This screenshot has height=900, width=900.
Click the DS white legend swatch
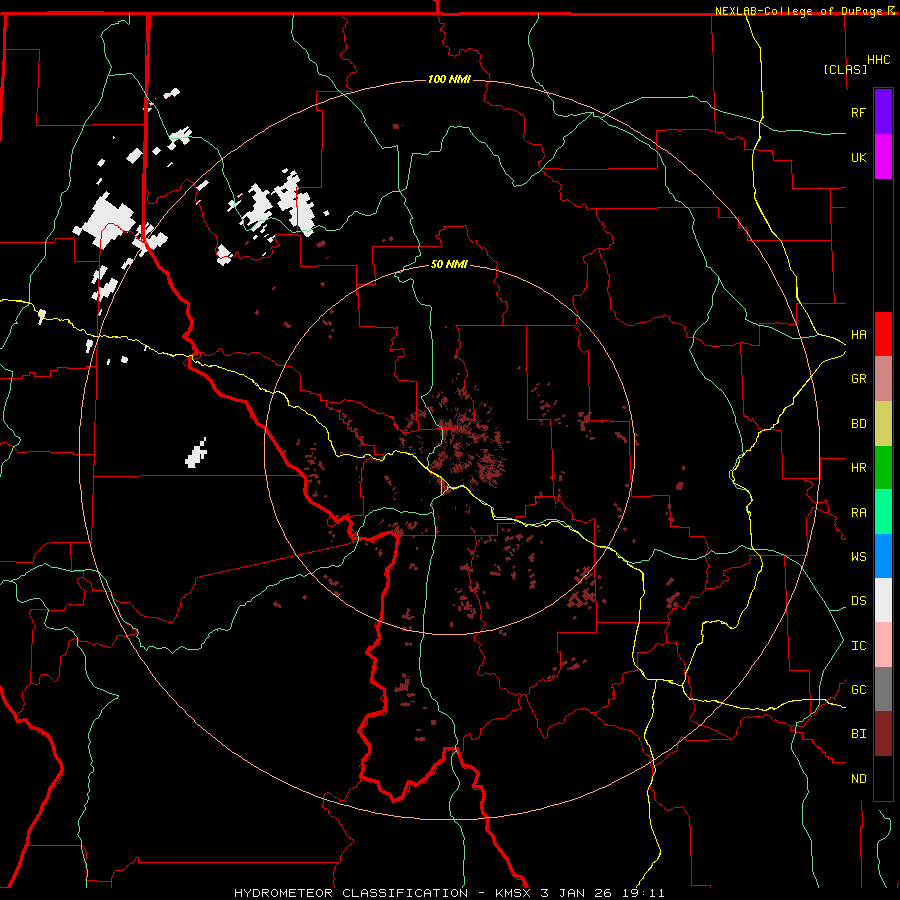click(883, 600)
